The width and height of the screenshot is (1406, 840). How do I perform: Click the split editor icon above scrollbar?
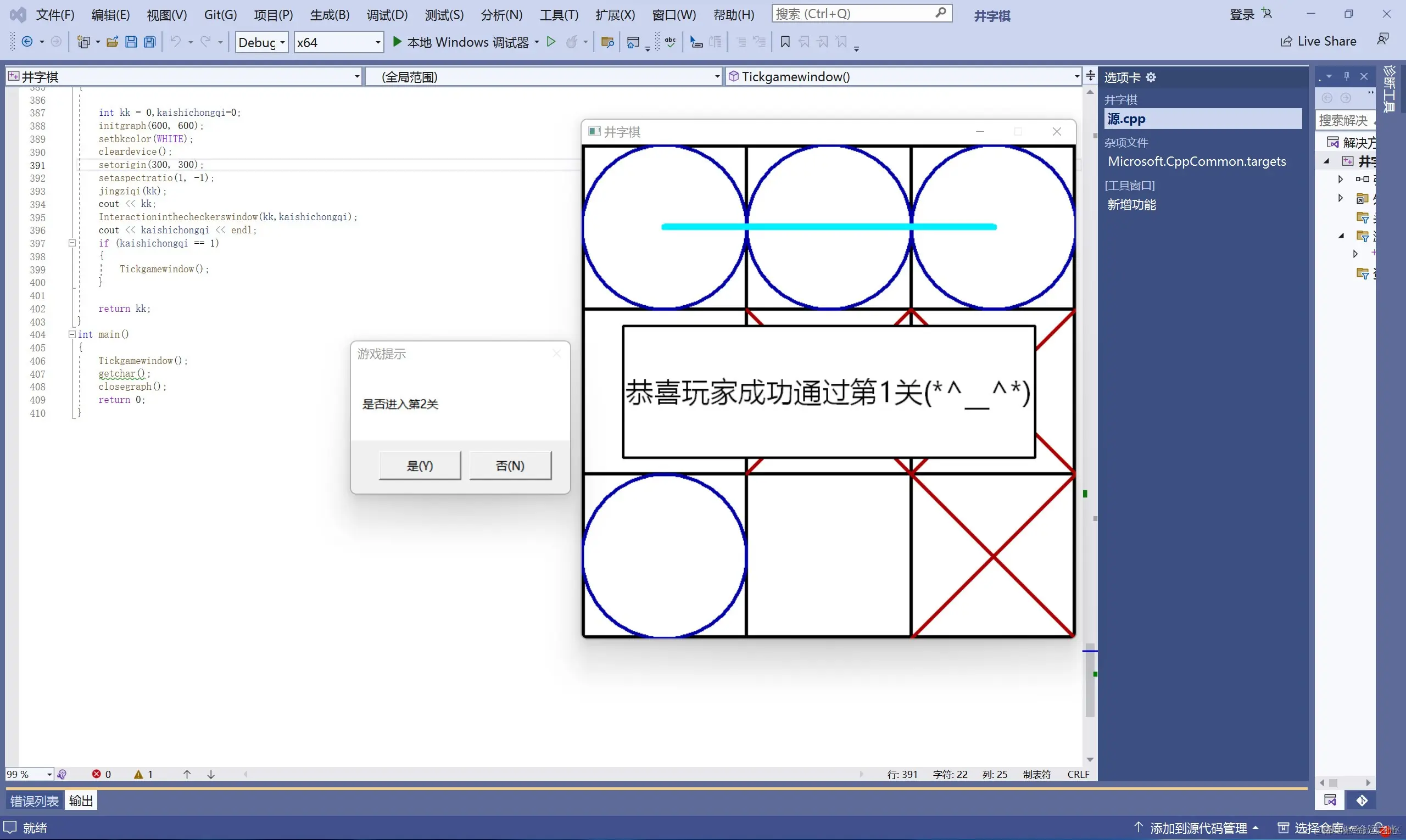click(x=1090, y=76)
